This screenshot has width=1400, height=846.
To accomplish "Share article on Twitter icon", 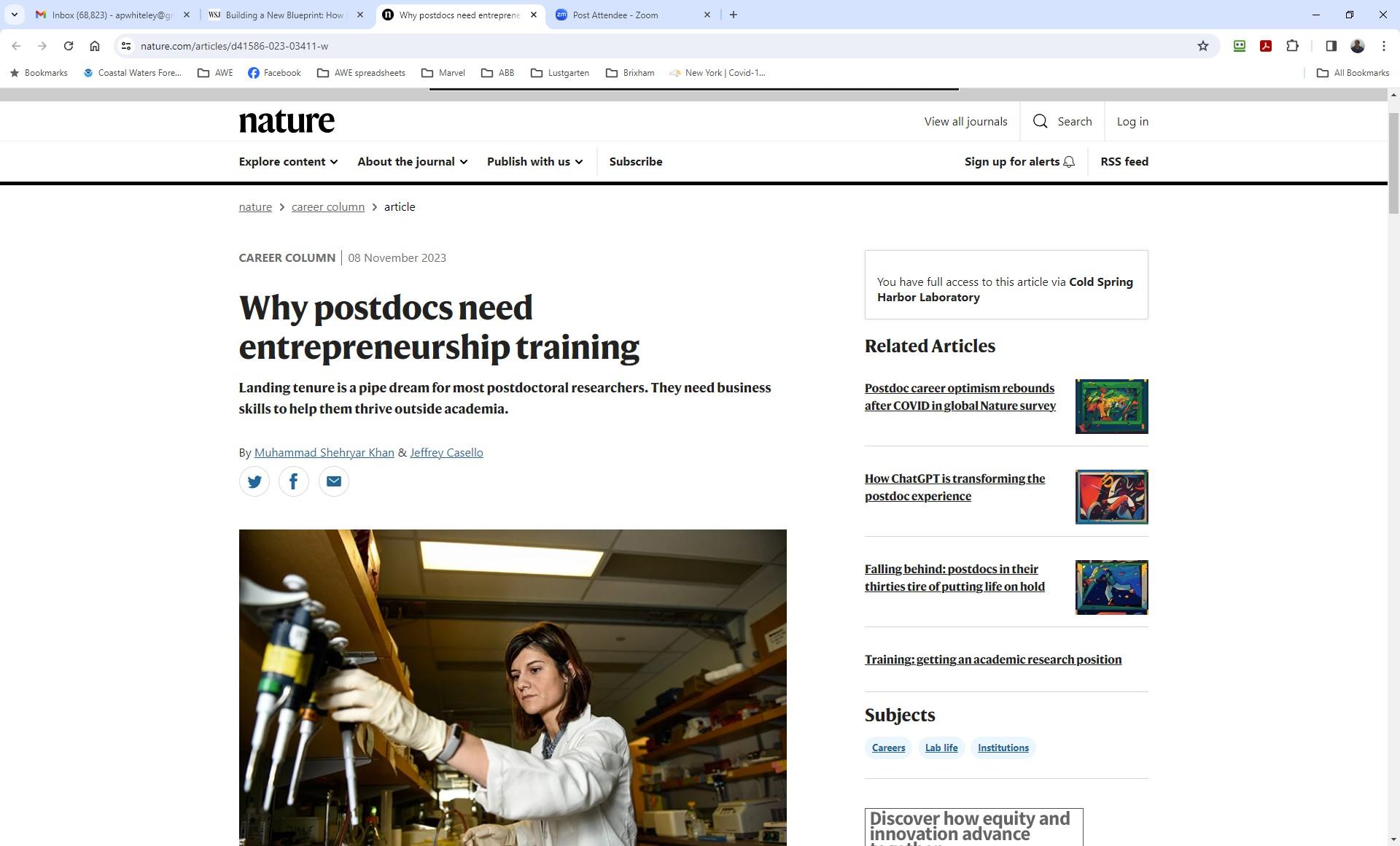I will pos(254,481).
